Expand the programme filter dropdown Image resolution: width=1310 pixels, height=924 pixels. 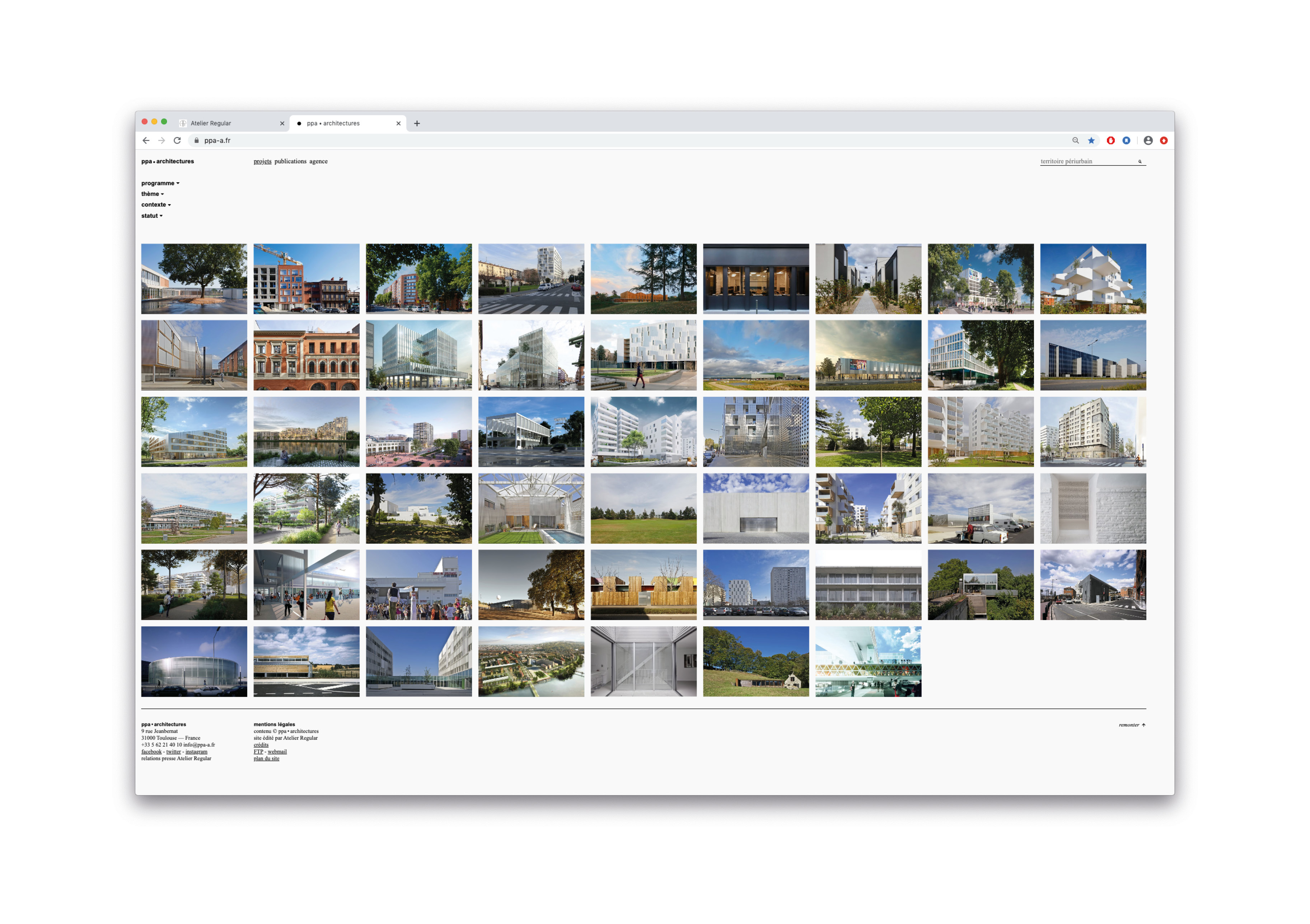point(160,183)
